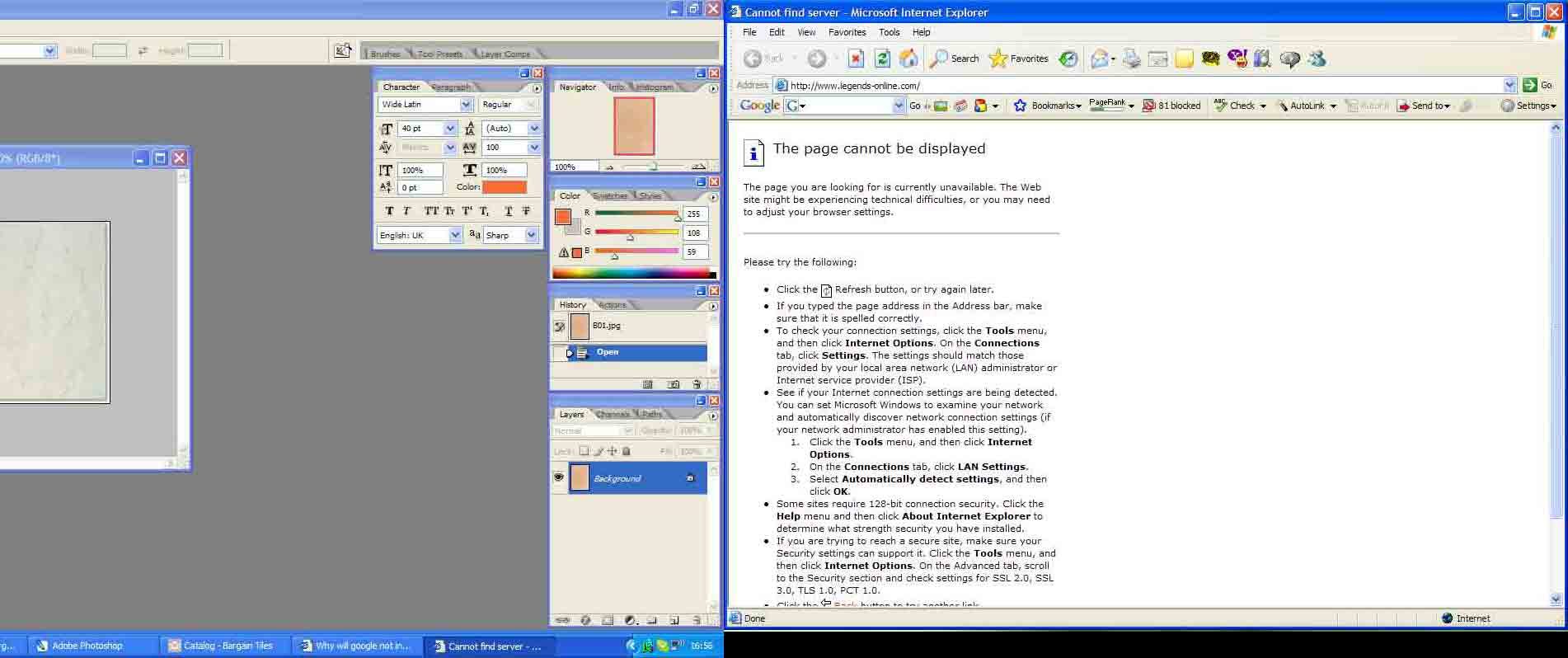
Task: Open the Wide Latin font family dropdown
Action: click(x=466, y=105)
